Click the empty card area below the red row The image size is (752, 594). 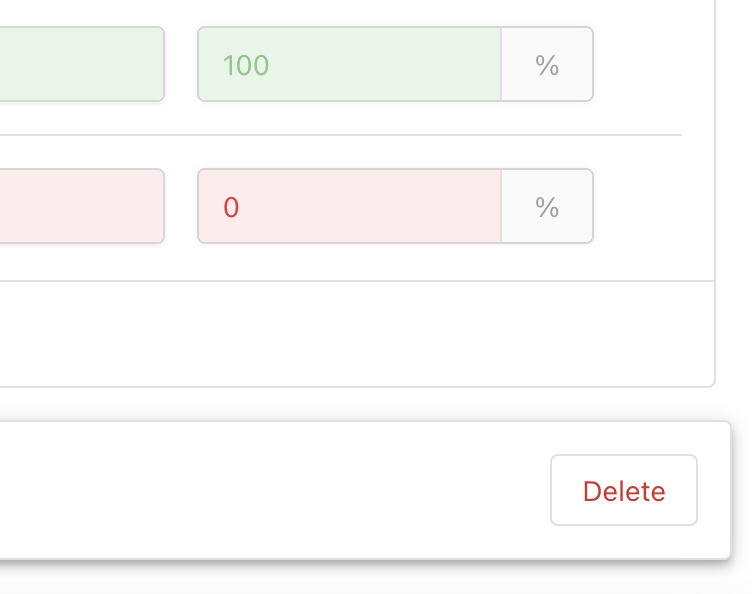350,334
